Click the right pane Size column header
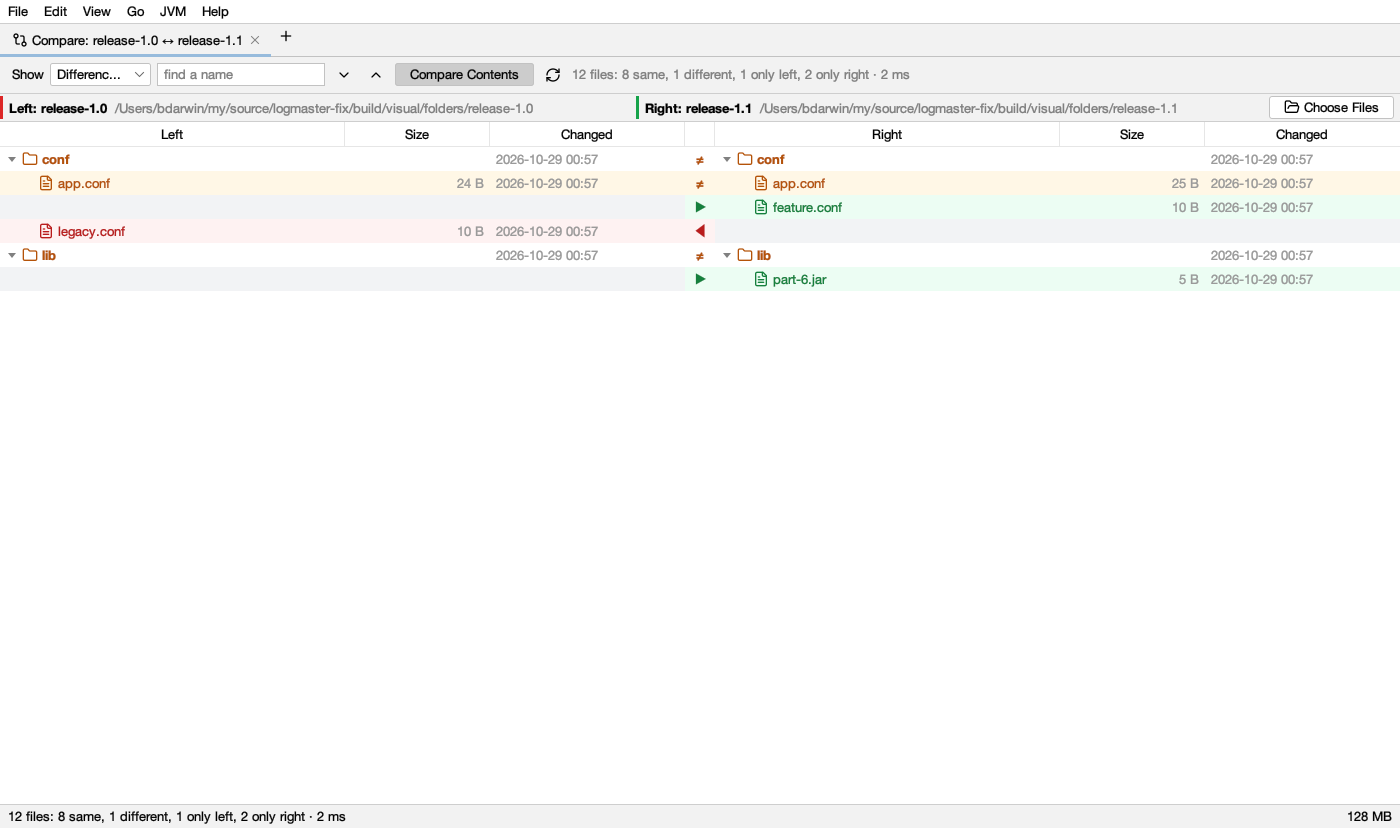The height and width of the screenshot is (828, 1400). 1132,134
